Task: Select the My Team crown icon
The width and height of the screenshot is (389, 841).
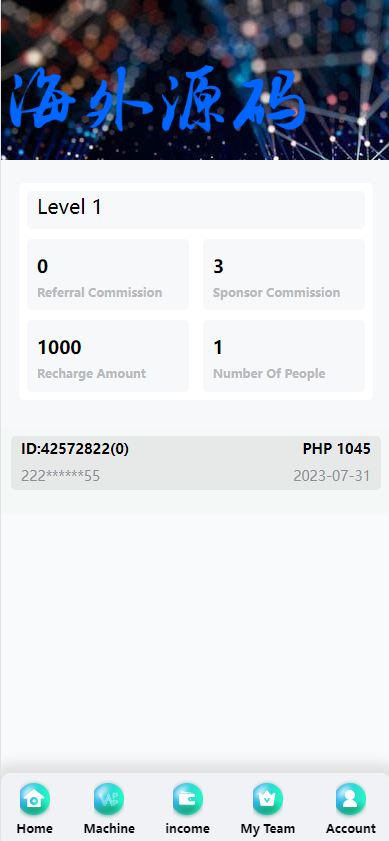Action: [268, 799]
